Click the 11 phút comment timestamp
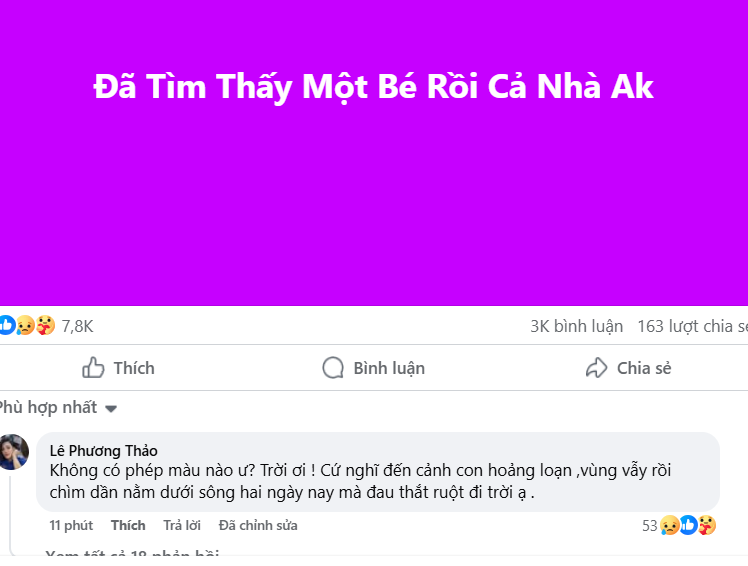This screenshot has height=566, width=748. click(x=71, y=525)
